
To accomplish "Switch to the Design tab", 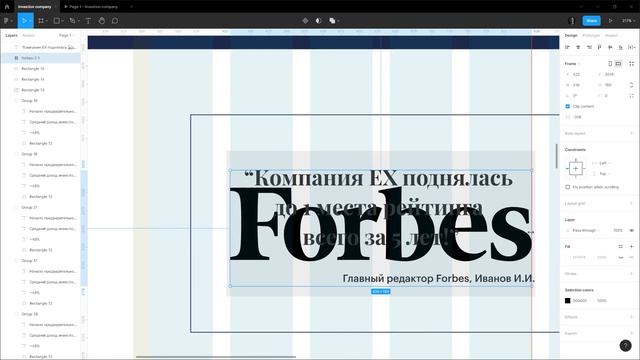I will click(x=571, y=36).
